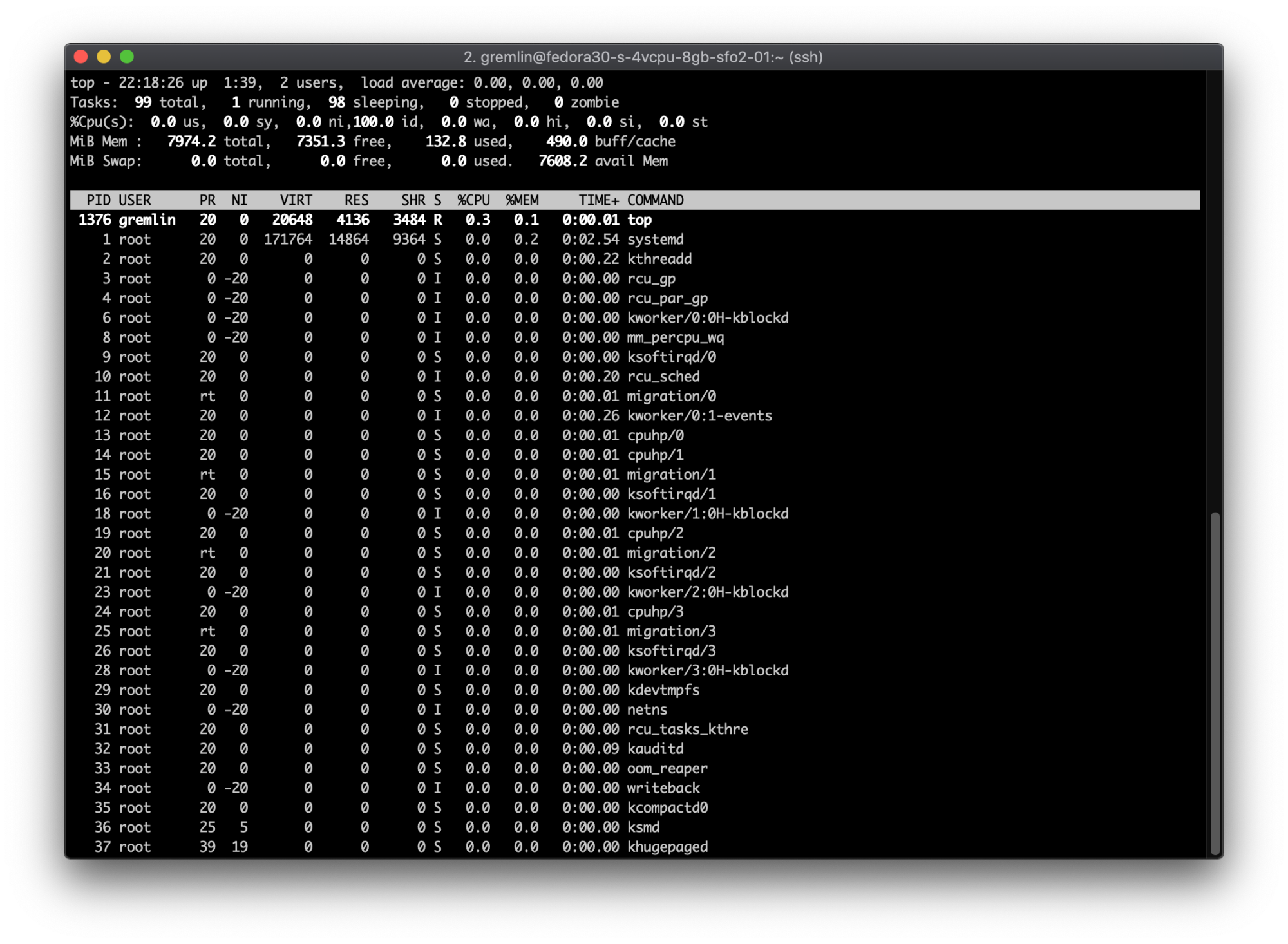This screenshot has width=1288, height=944.
Task: Click the 'kcompactd0' process name
Action: pyautogui.click(x=667, y=807)
